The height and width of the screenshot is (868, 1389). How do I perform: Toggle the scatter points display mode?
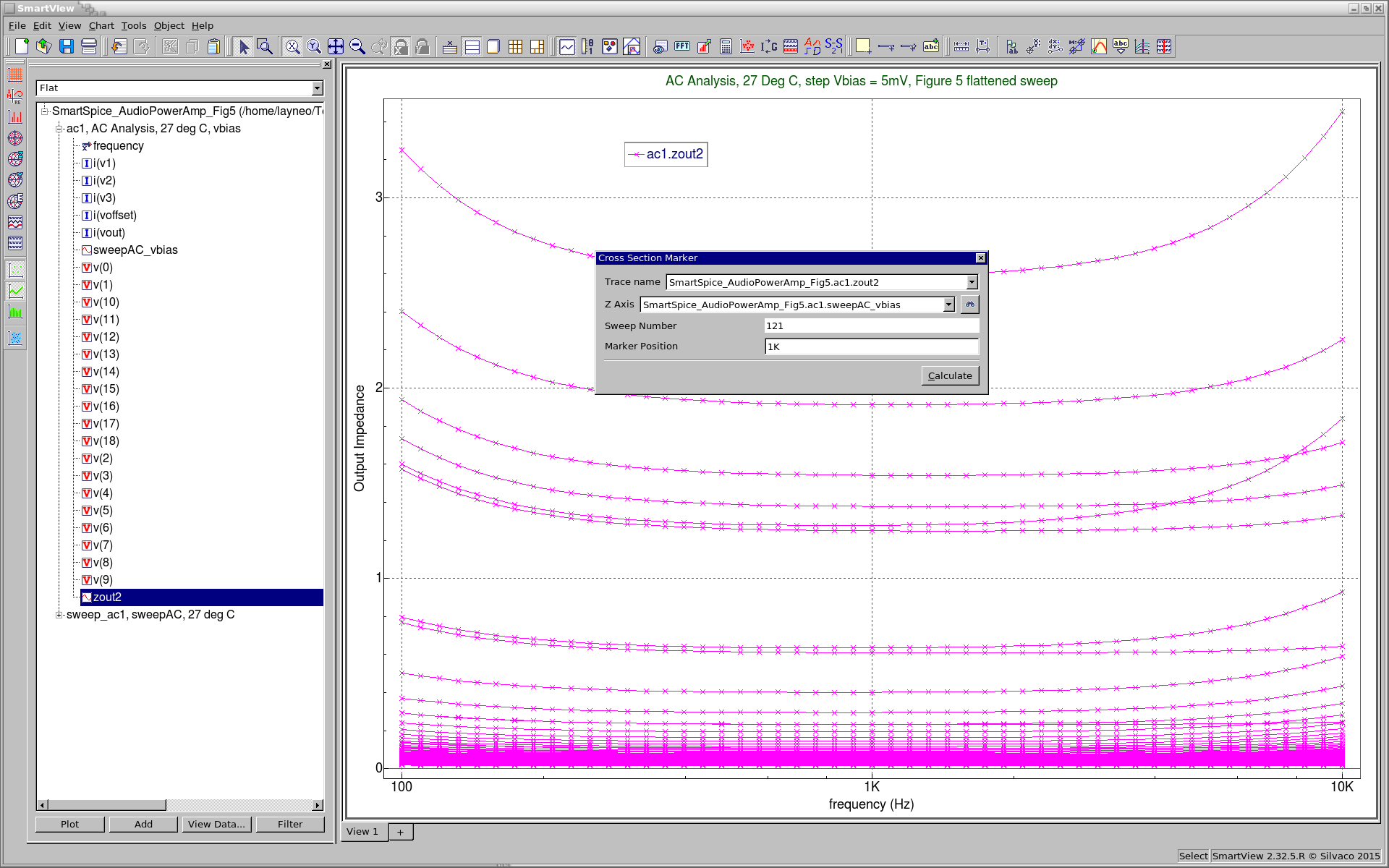tap(15, 271)
